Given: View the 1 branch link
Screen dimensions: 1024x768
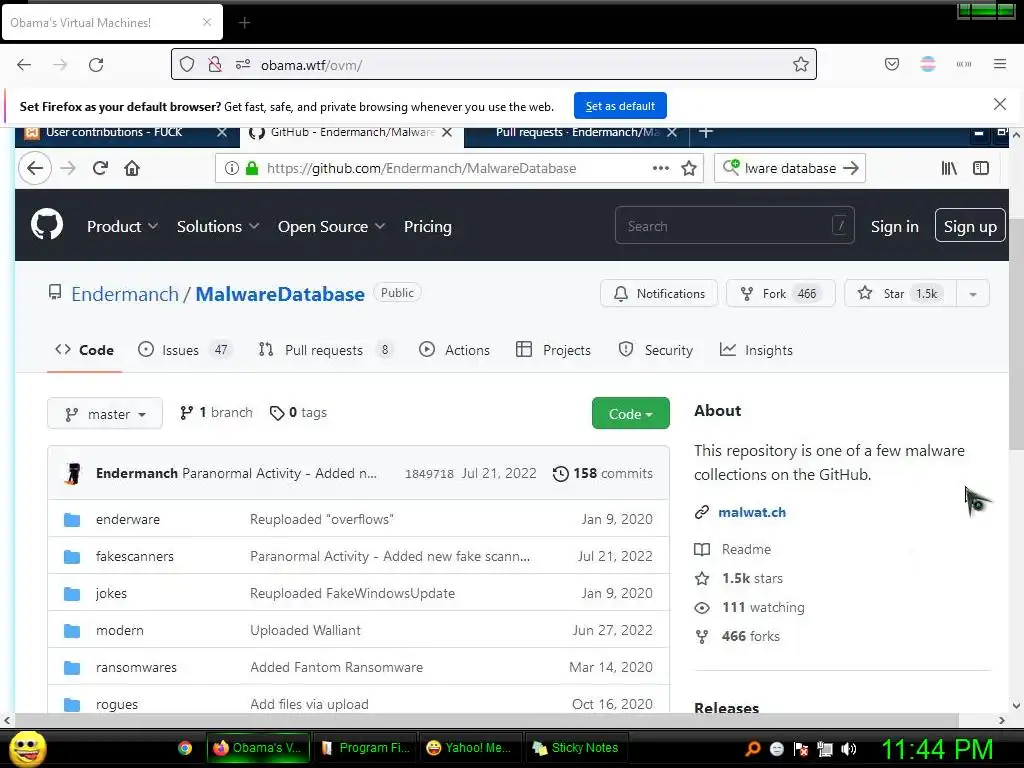Looking at the screenshot, I should tap(216, 413).
